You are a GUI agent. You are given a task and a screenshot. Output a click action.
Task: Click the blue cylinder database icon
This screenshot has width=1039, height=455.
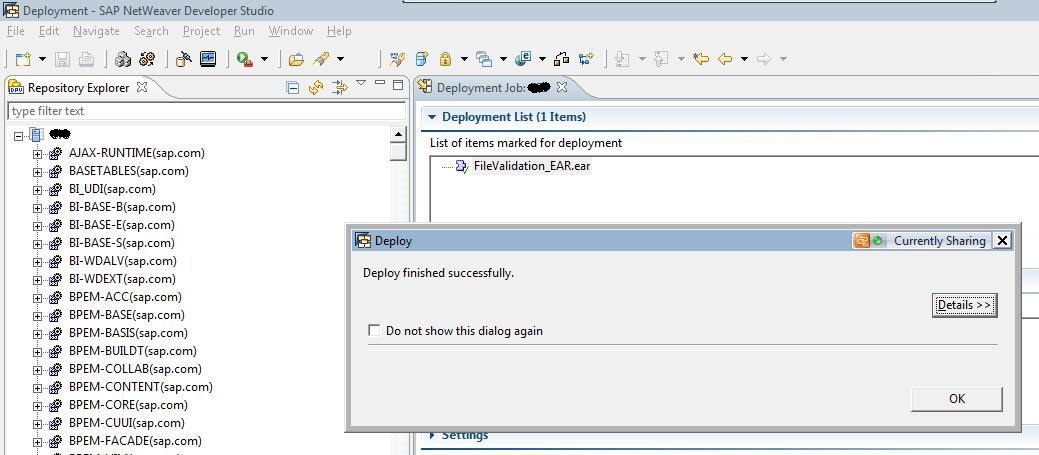click(x=421, y=60)
